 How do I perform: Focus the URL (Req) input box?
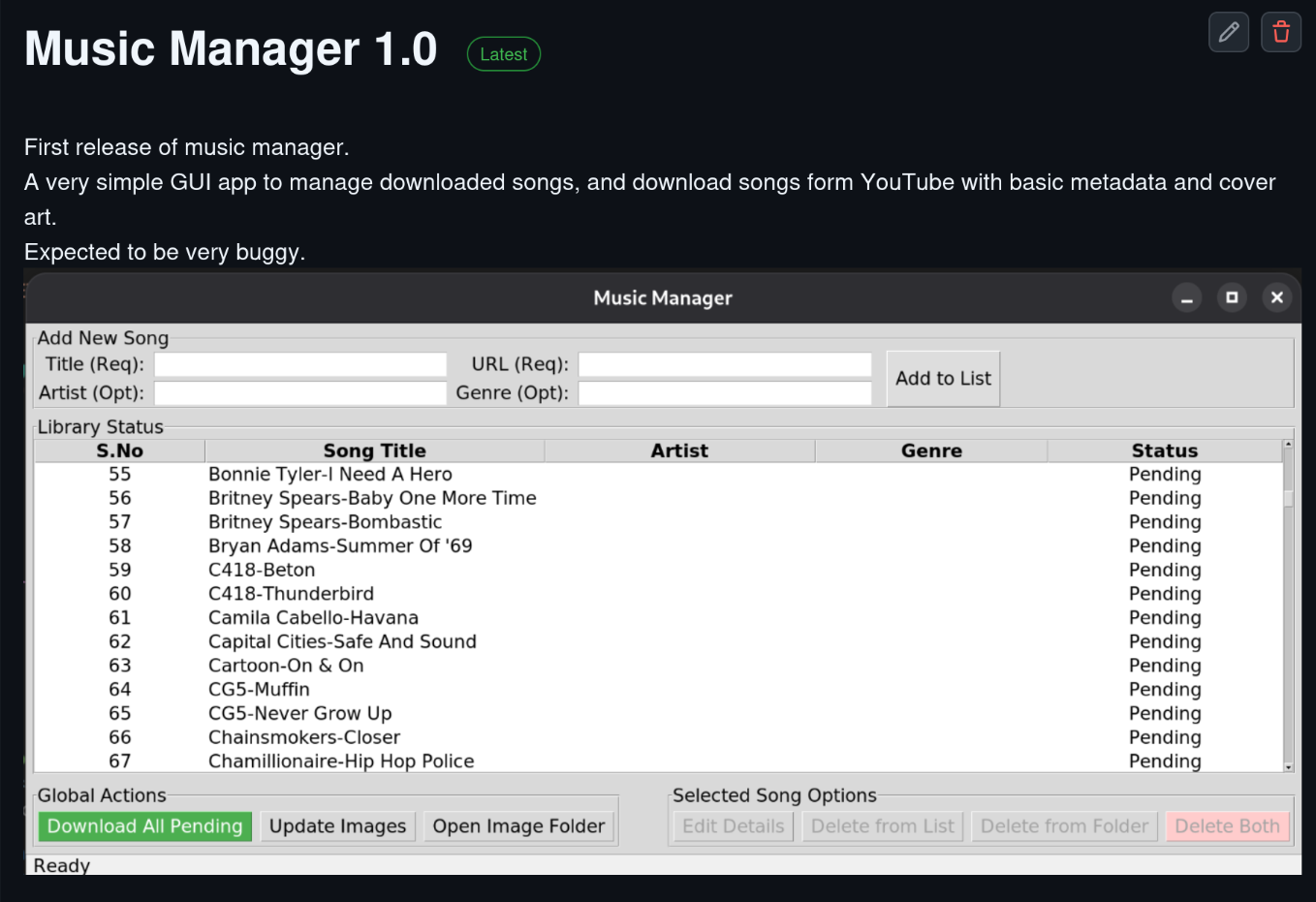click(725, 364)
